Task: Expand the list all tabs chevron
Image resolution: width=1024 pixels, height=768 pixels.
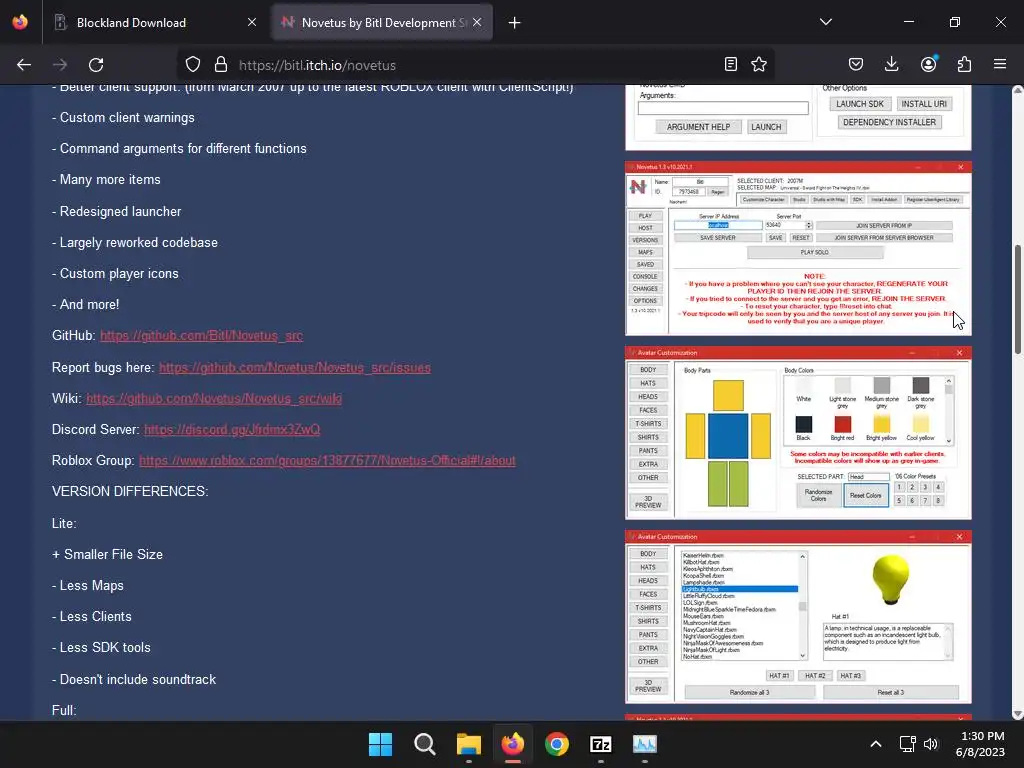Action: click(826, 22)
